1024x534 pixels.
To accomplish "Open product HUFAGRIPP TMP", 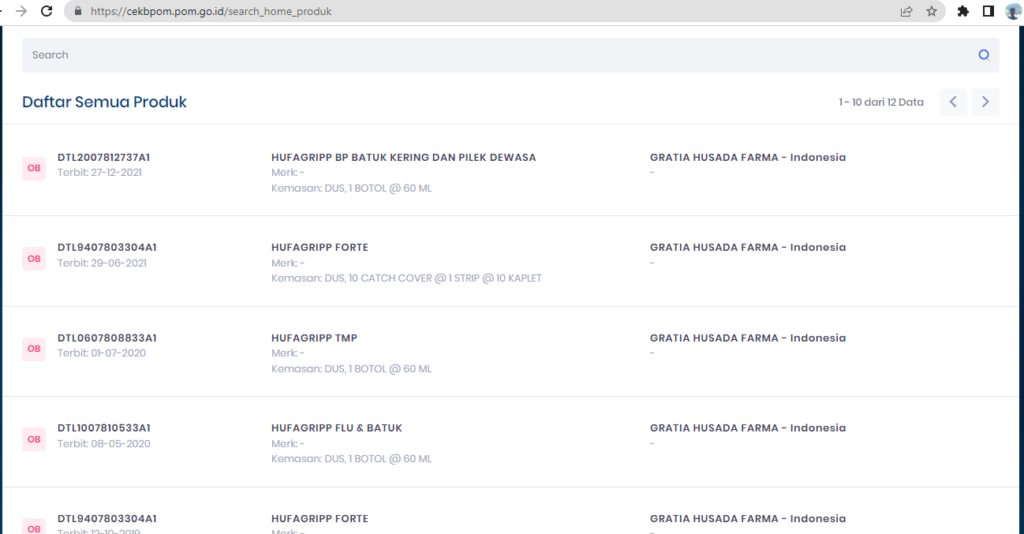I will tap(314, 338).
